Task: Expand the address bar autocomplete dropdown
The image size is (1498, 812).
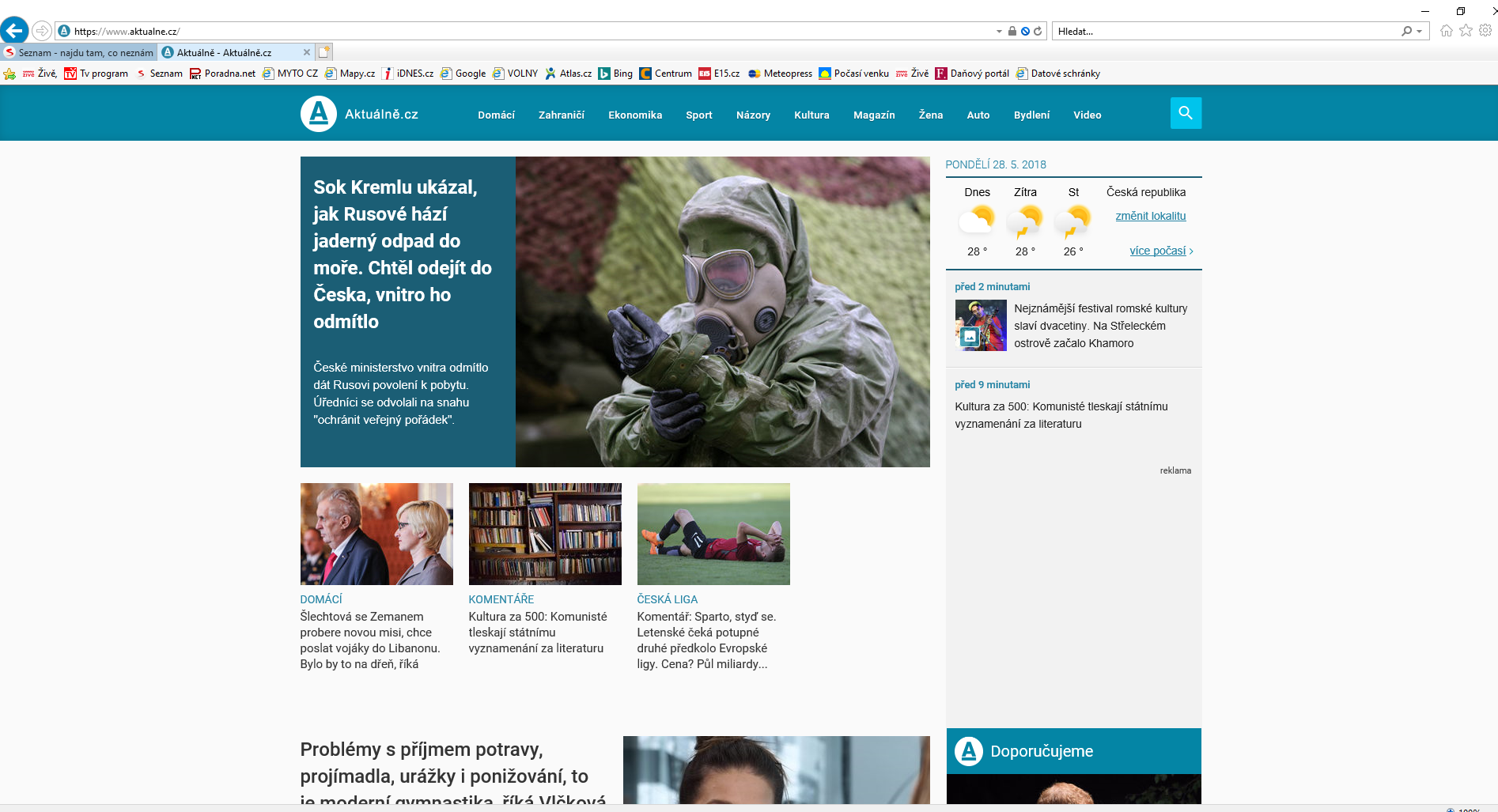Action: tap(999, 32)
